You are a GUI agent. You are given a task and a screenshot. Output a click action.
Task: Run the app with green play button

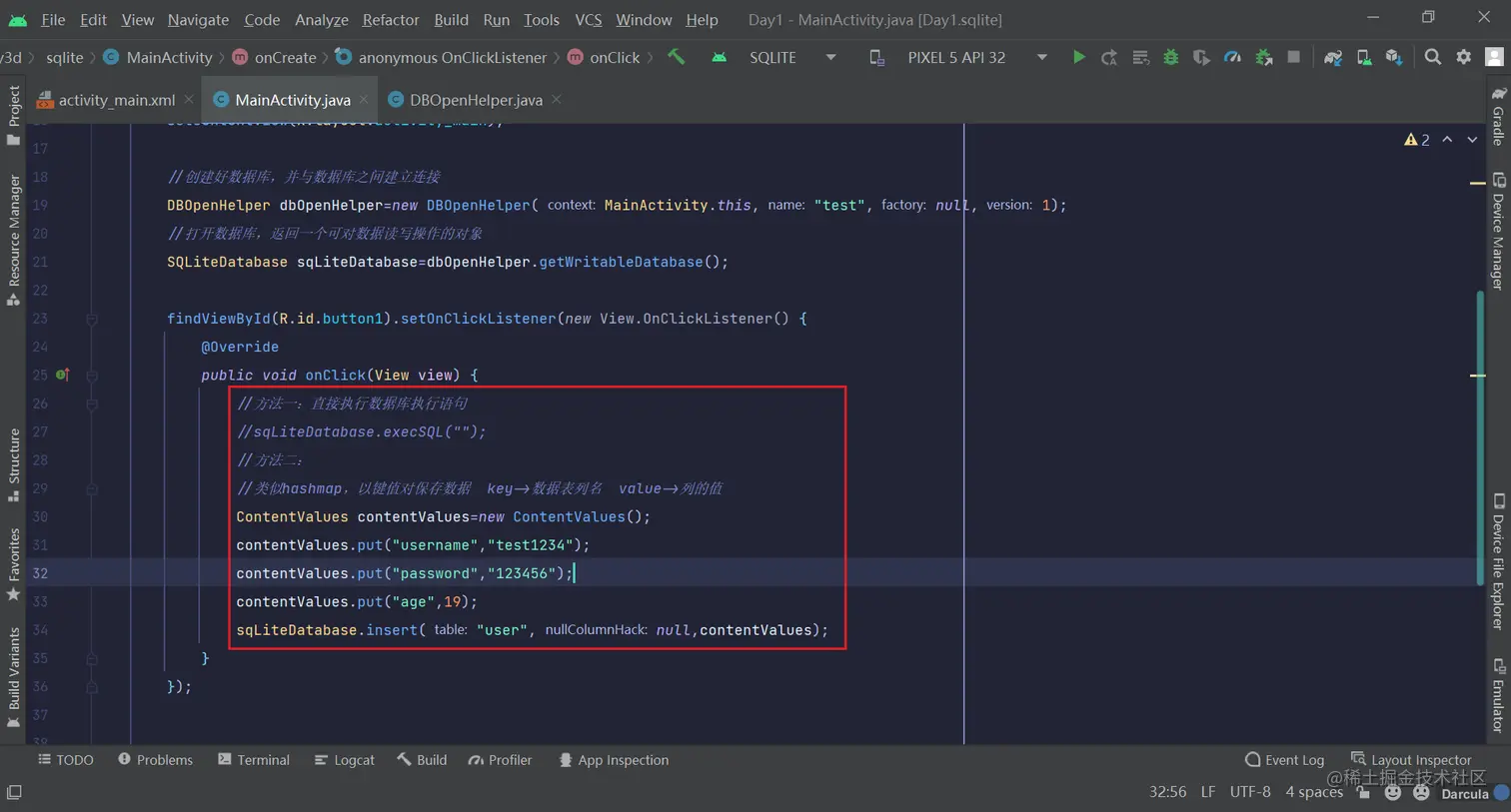coord(1078,57)
